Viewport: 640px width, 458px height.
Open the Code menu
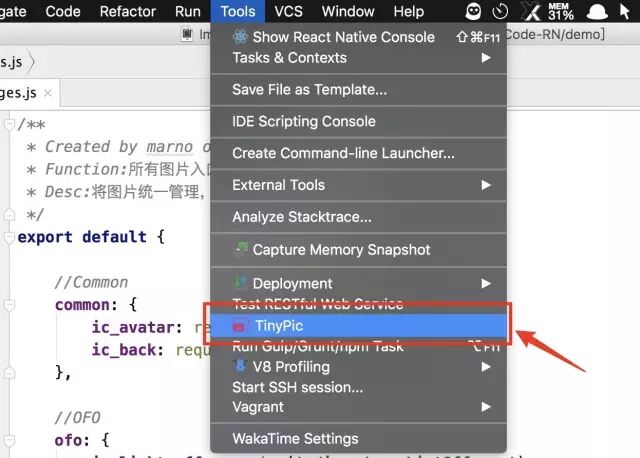(x=63, y=11)
